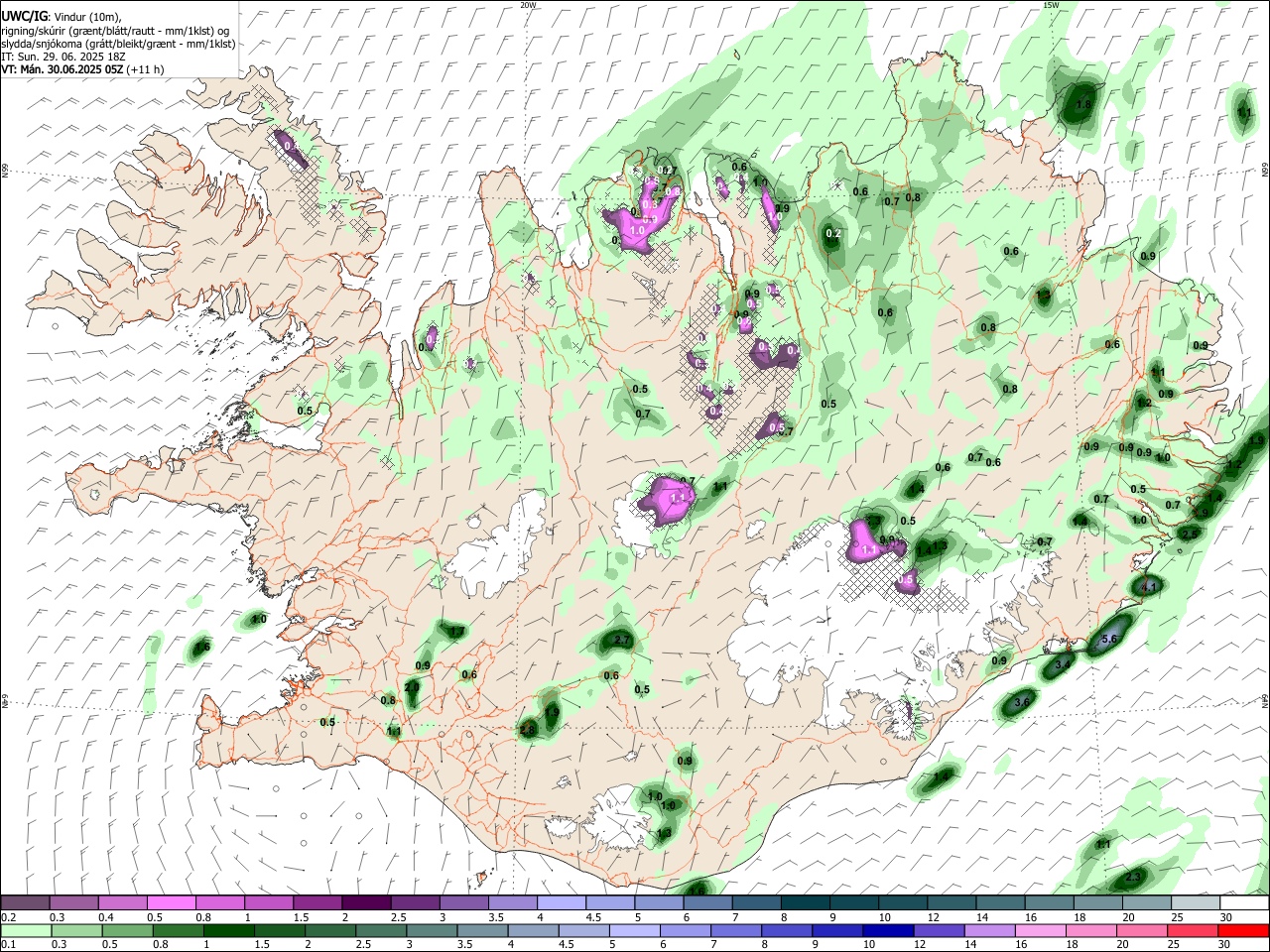Select the forecast time 'VT: Mán. 30.06.2025 05Z'

tap(63, 69)
